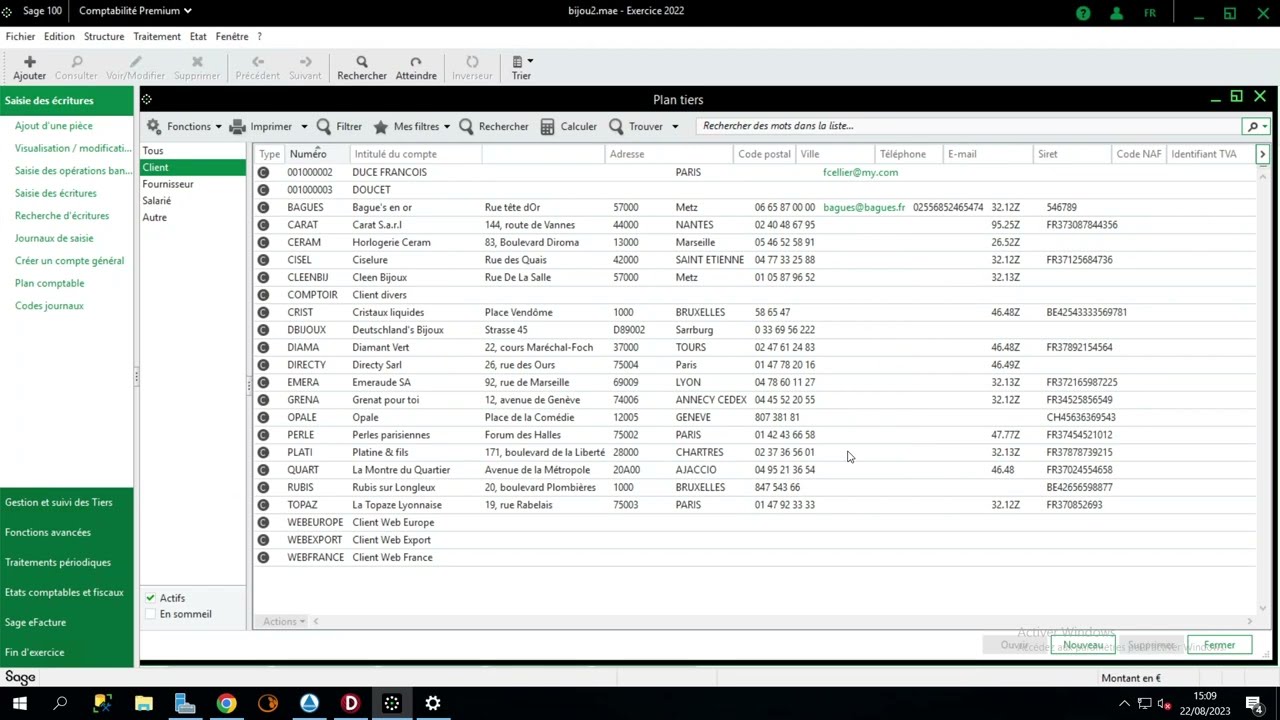The image size is (1280, 720).
Task: Go to Suivant record arrow
Action: (305, 62)
